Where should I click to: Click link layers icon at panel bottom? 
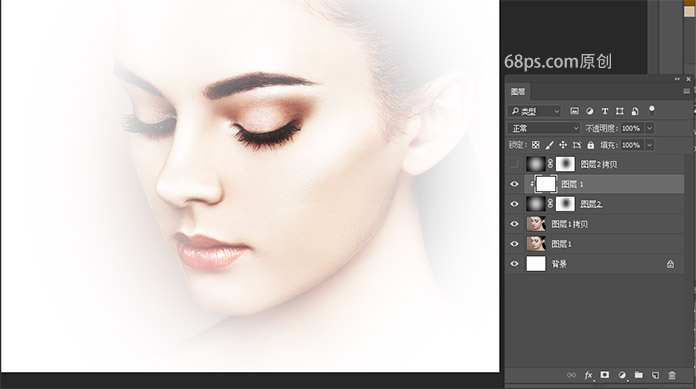[571, 375]
